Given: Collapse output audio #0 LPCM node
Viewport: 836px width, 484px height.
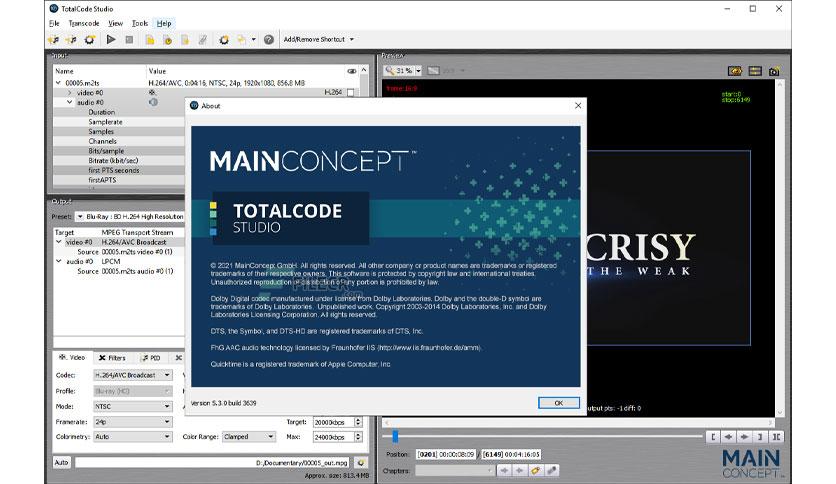Looking at the screenshot, I should (x=59, y=261).
